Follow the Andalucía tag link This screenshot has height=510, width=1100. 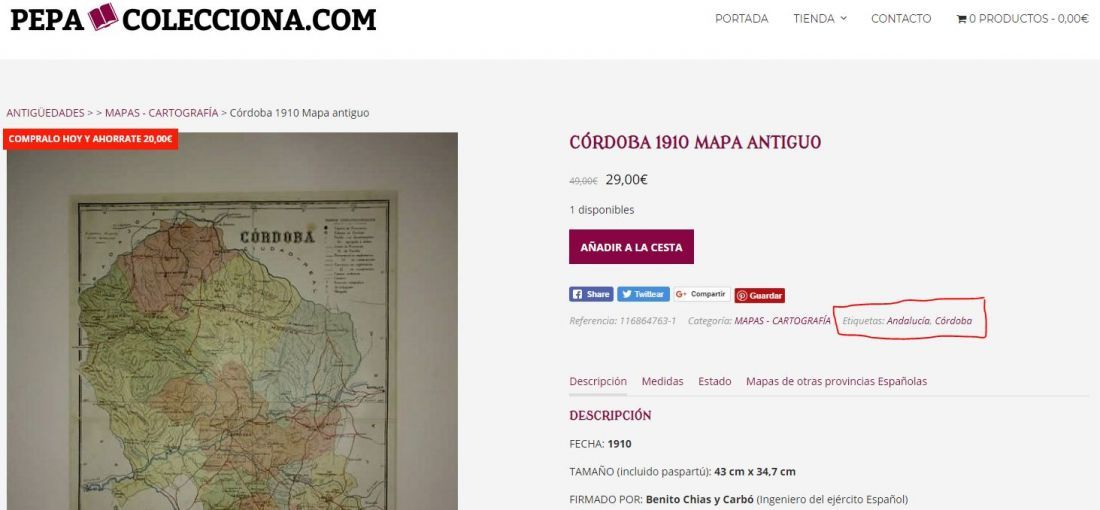point(908,321)
